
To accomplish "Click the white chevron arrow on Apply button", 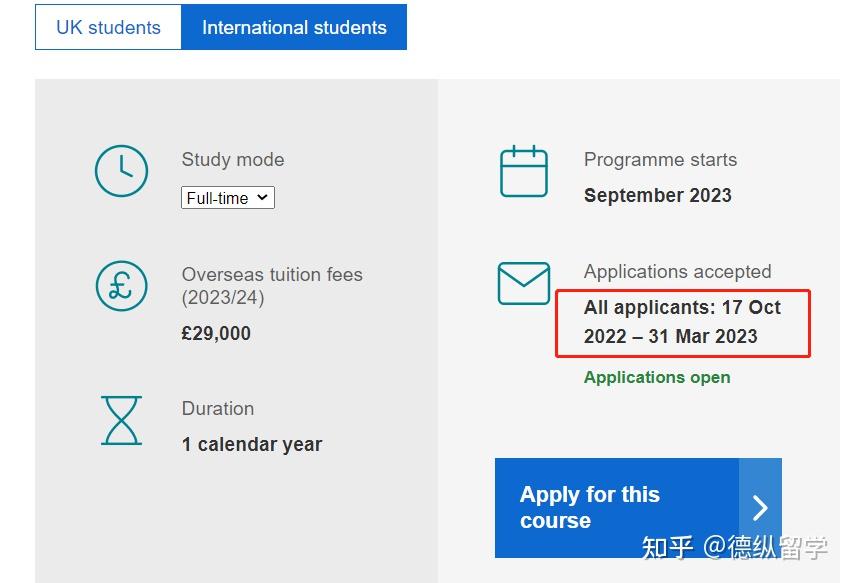I will pos(760,507).
